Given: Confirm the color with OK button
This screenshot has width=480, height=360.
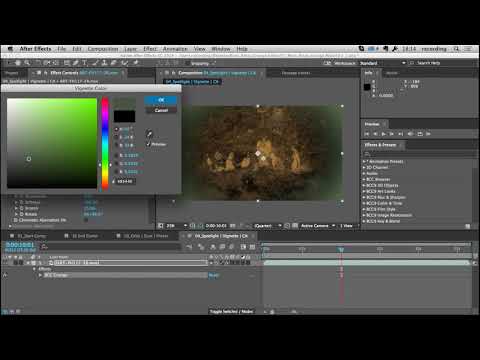Looking at the screenshot, I should click(161, 100).
